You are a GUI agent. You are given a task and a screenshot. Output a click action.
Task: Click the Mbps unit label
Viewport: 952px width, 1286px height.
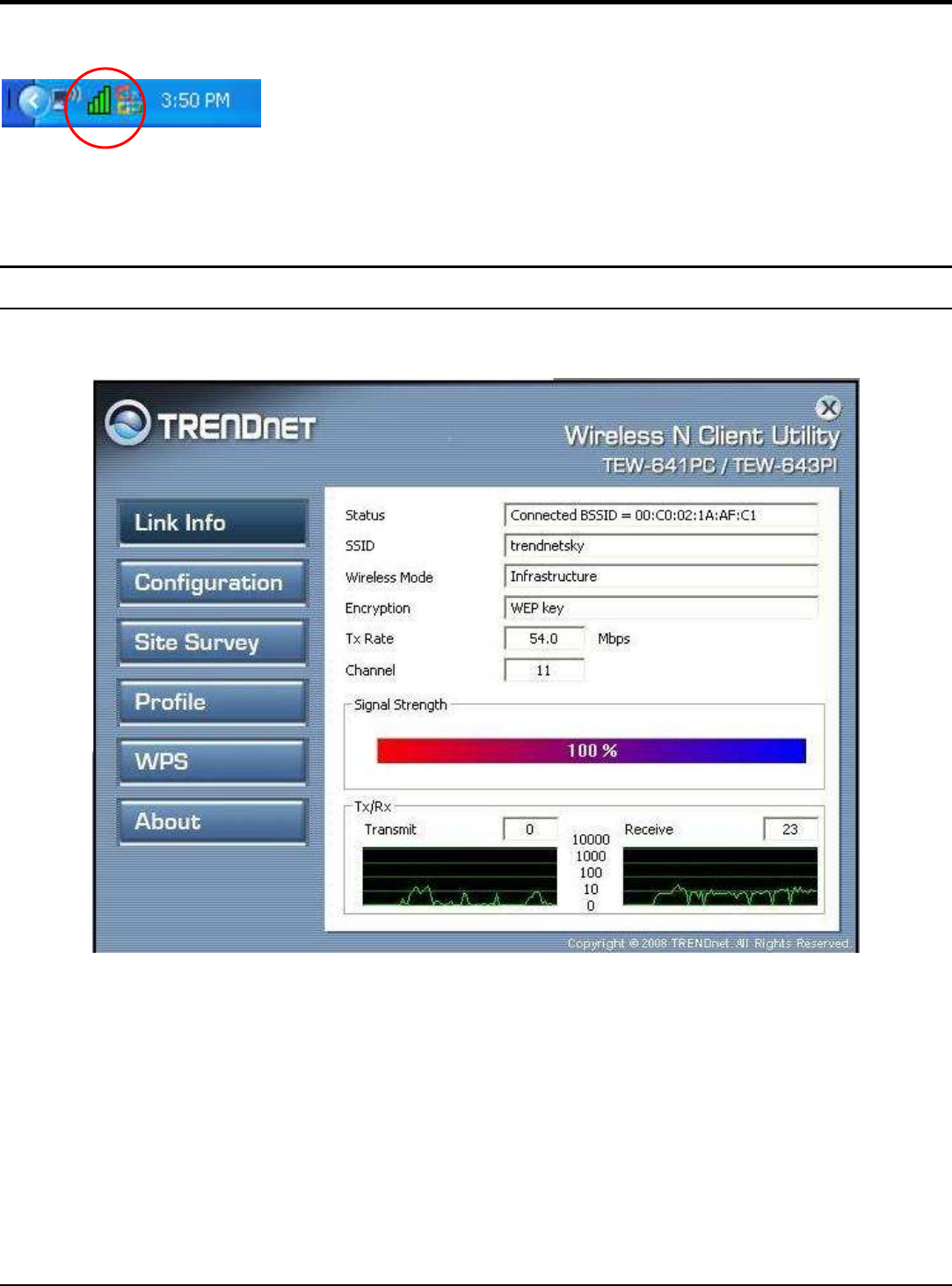(614, 639)
